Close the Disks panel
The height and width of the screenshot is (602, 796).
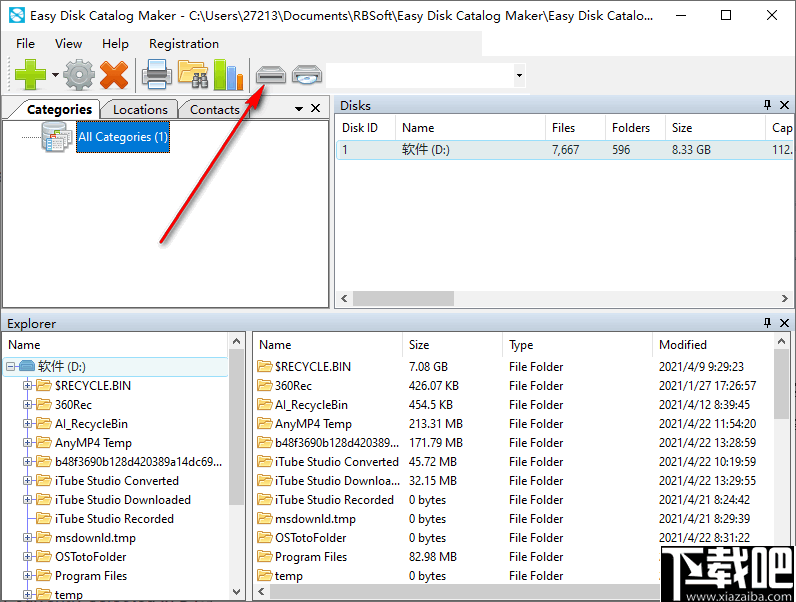click(784, 105)
